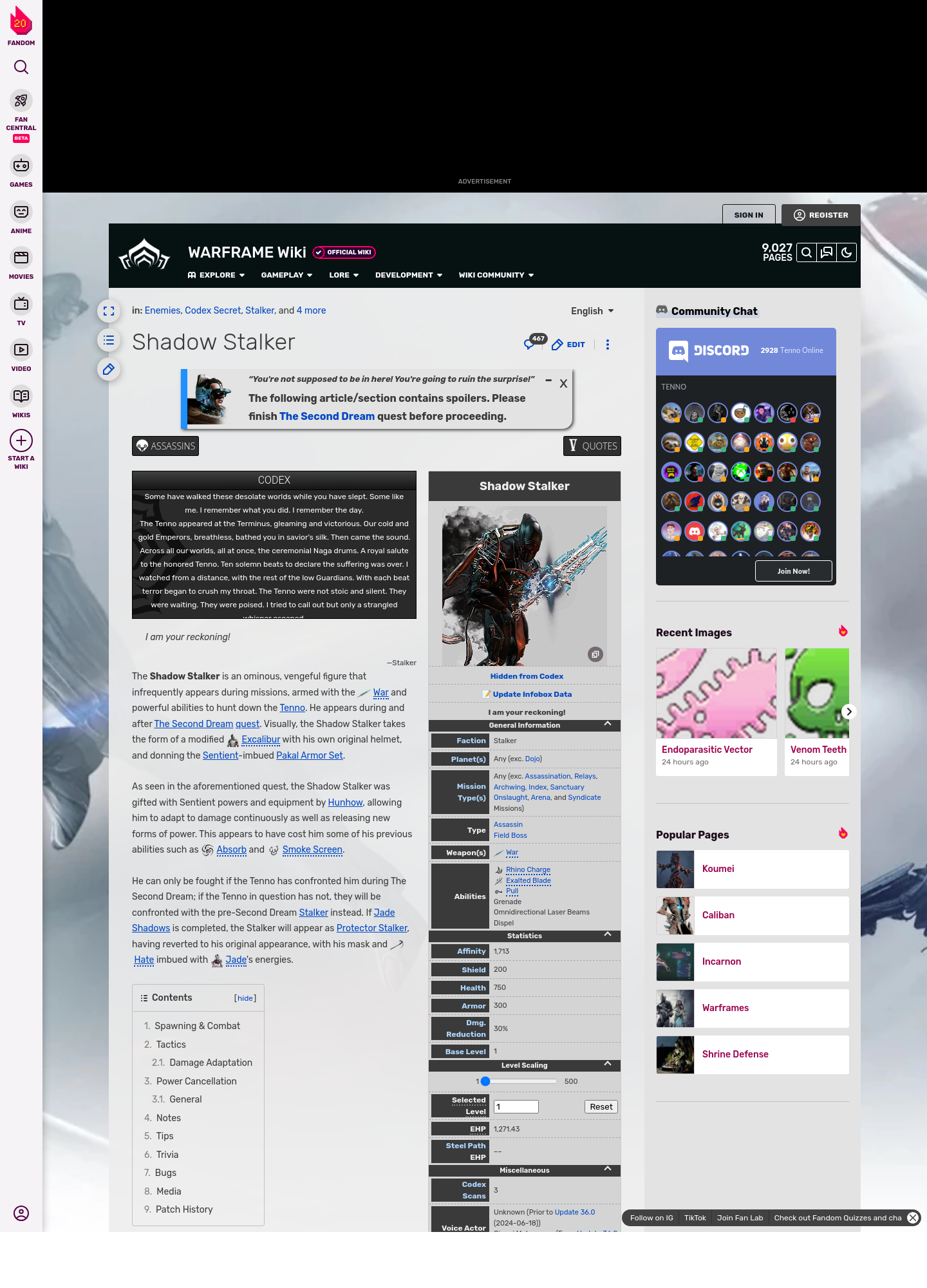Collapse the General Information section
The width and height of the screenshot is (927, 1288).
(608, 724)
